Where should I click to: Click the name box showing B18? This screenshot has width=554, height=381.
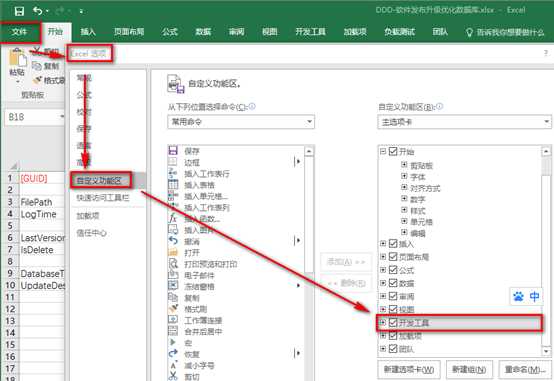click(x=35, y=117)
